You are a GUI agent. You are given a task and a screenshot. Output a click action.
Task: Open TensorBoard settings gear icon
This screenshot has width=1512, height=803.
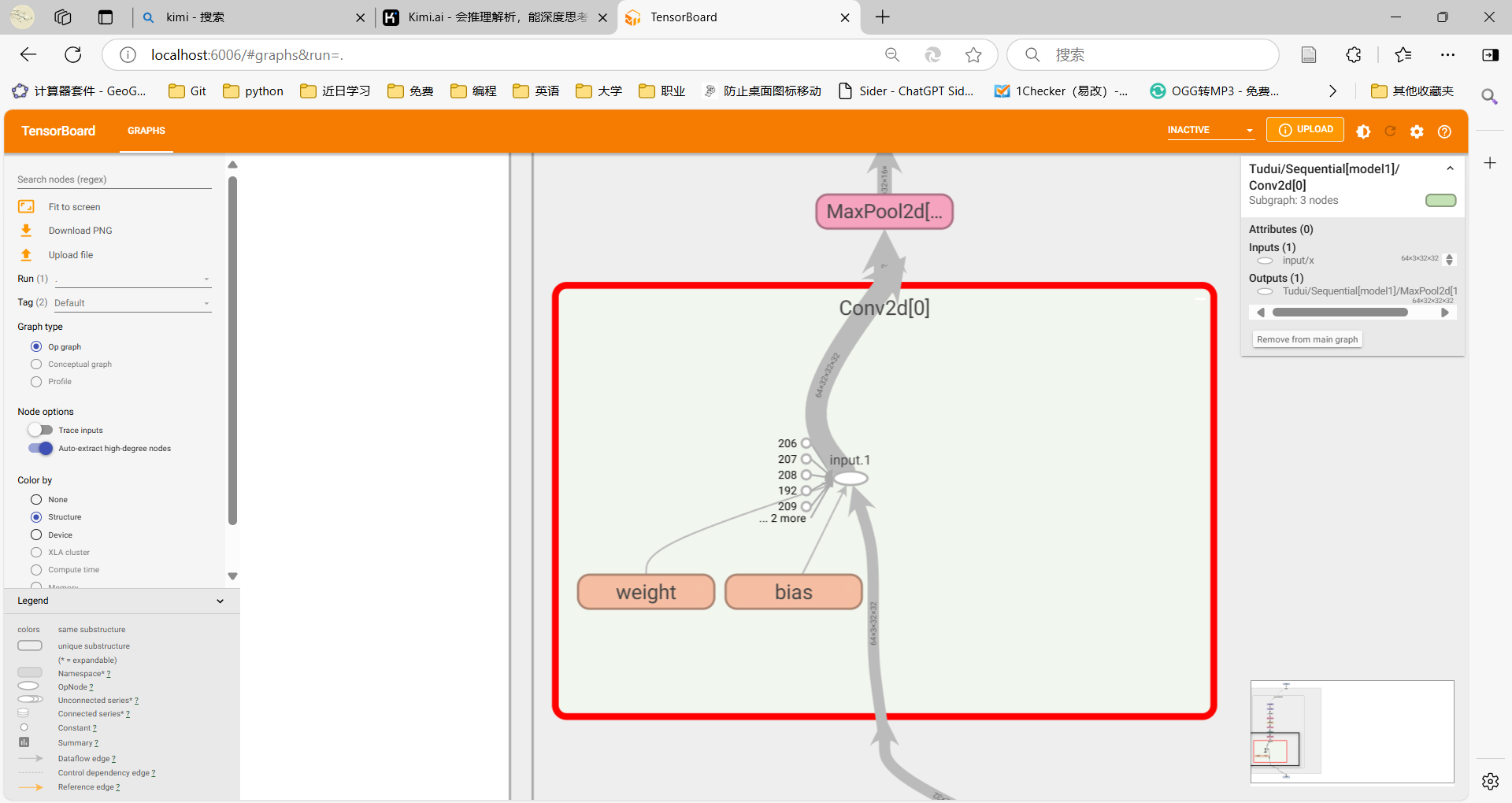click(x=1417, y=131)
